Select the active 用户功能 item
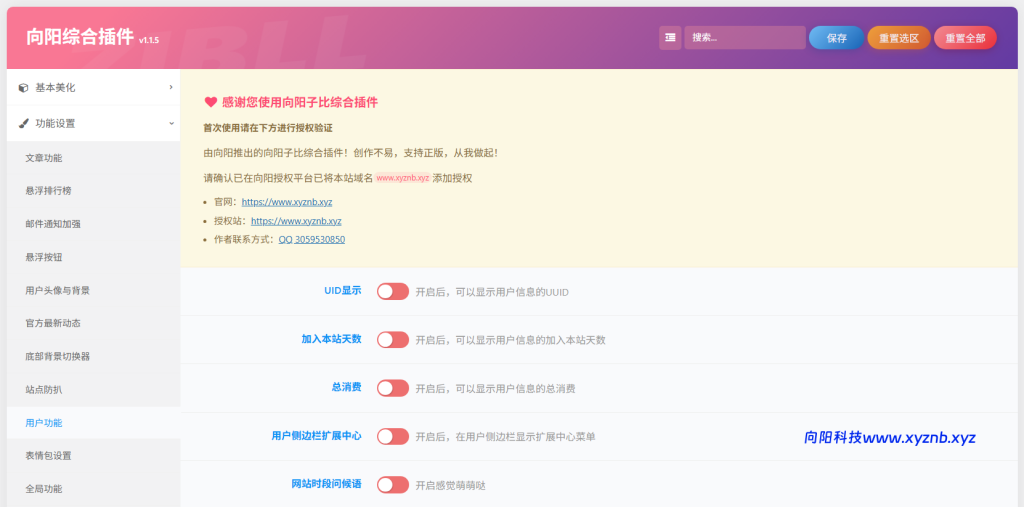1024x507 pixels. click(93, 423)
